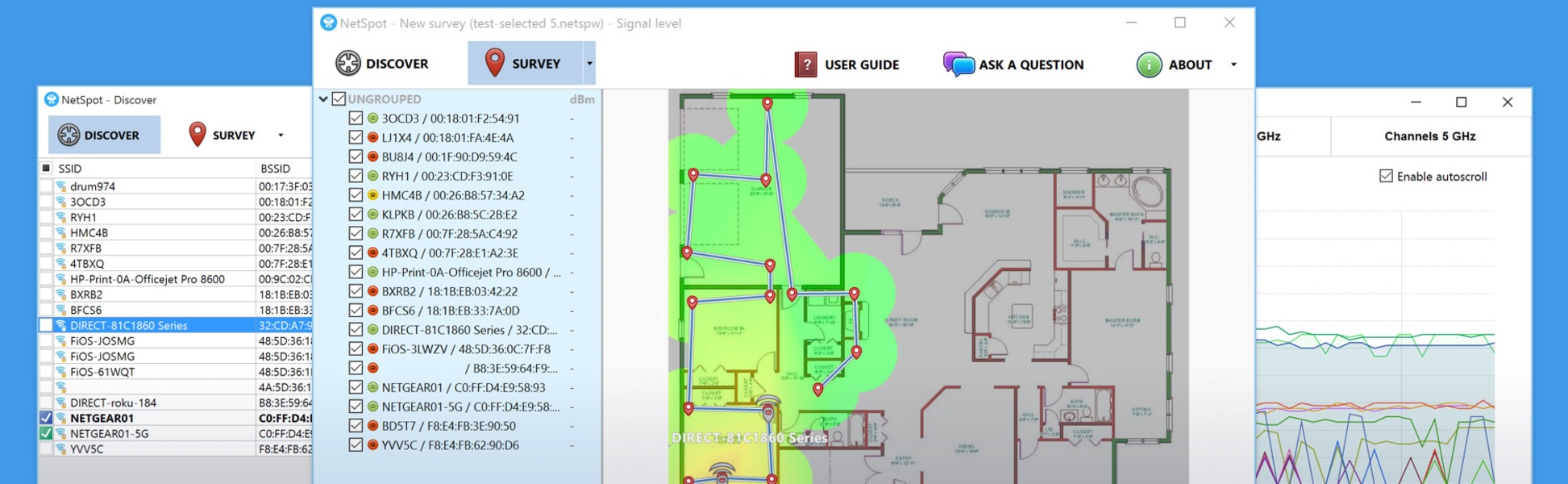Open the Survey dropdown arrow in main toolbar
1568x484 pixels.
pos(589,63)
